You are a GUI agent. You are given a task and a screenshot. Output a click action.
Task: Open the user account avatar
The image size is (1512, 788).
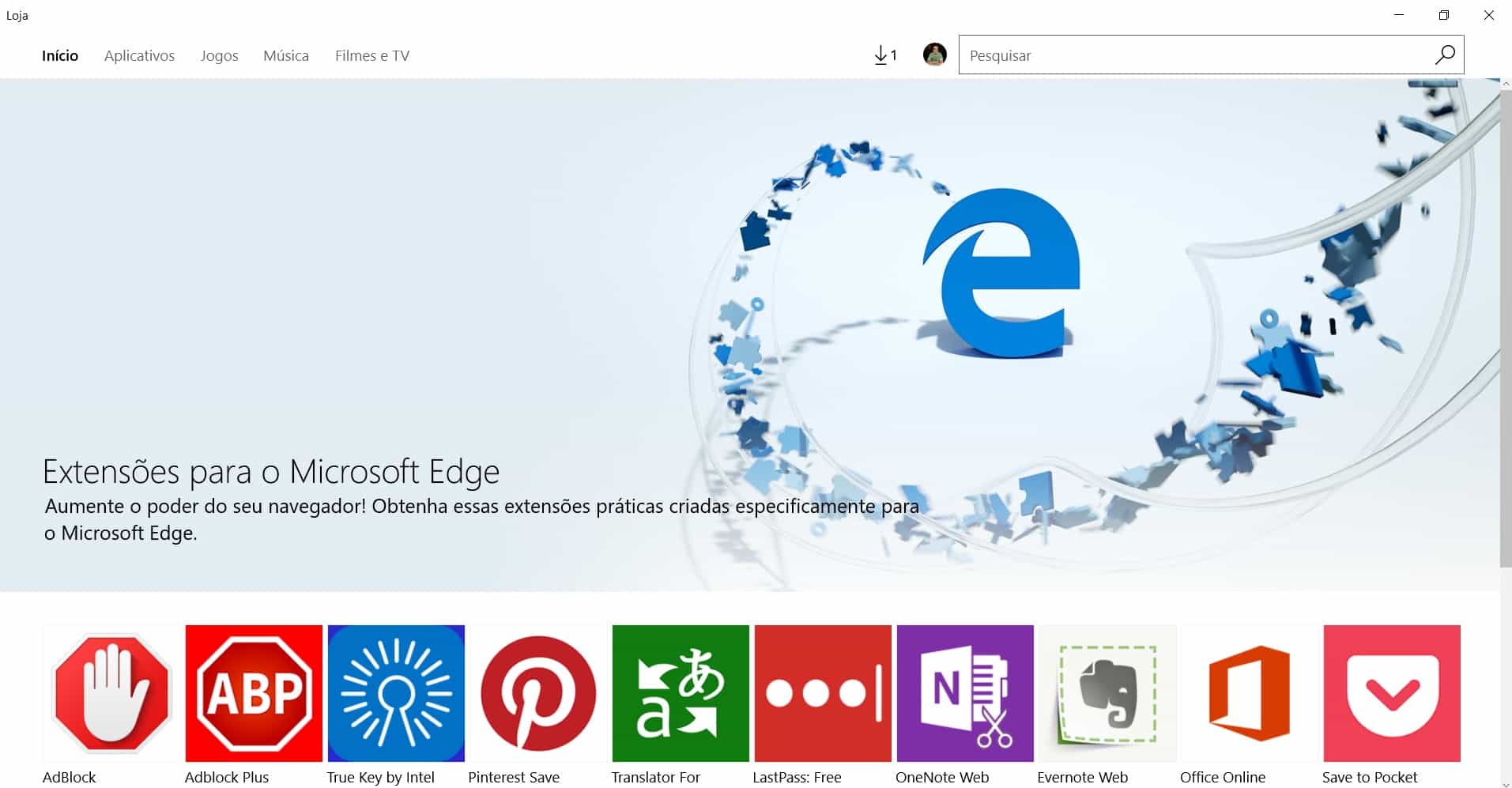point(935,55)
